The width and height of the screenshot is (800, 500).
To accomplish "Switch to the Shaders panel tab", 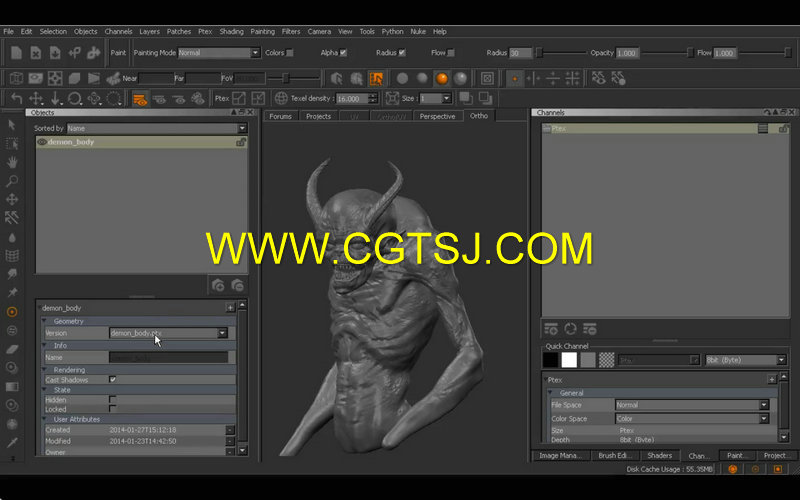I will (659, 455).
